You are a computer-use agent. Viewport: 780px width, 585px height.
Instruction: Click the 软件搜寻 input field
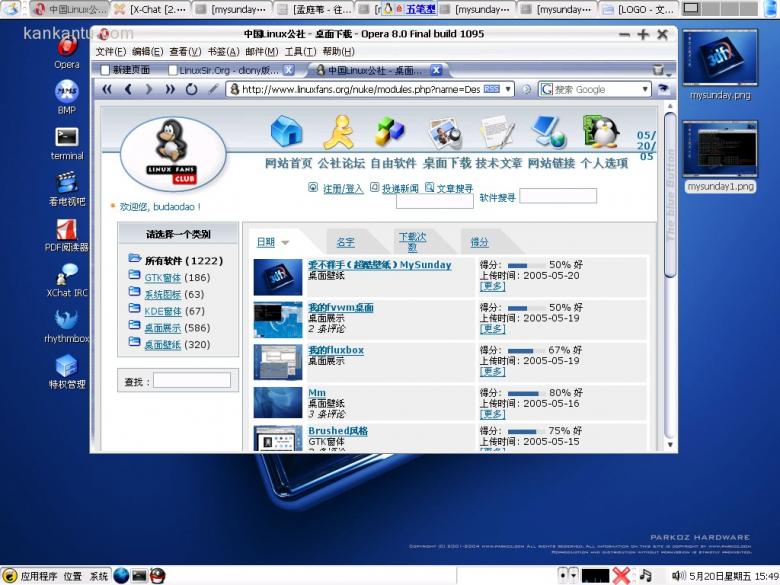coord(558,196)
